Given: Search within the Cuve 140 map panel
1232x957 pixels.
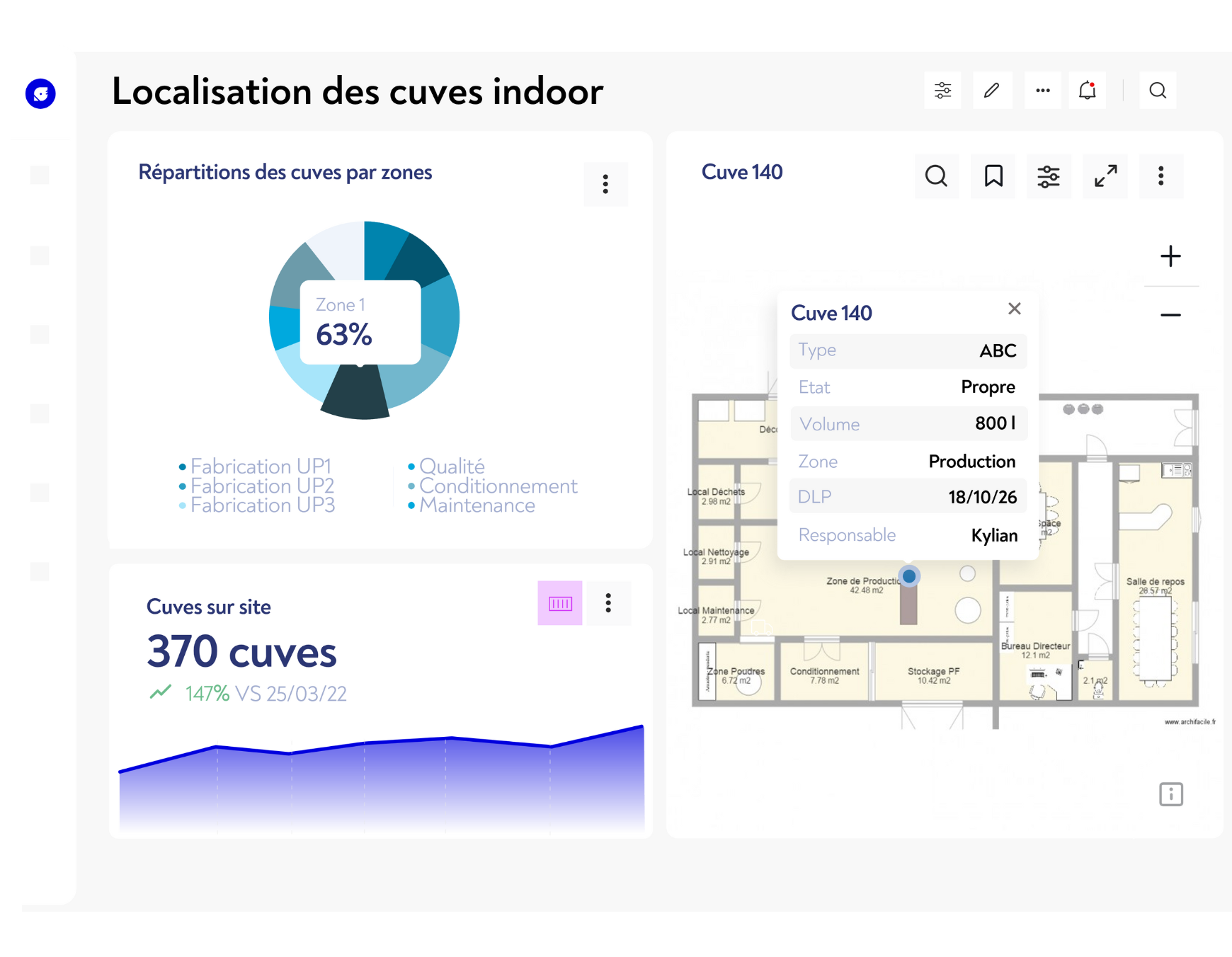Looking at the screenshot, I should [936, 176].
